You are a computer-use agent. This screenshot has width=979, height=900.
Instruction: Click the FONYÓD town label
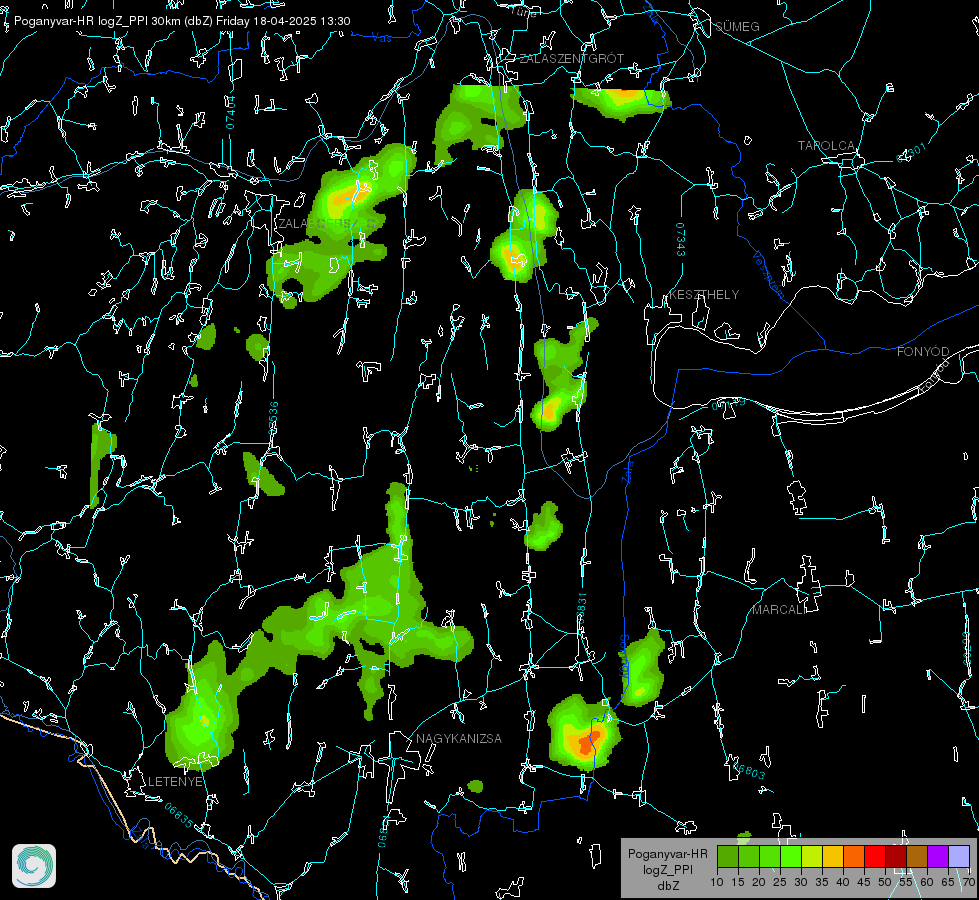tap(923, 352)
